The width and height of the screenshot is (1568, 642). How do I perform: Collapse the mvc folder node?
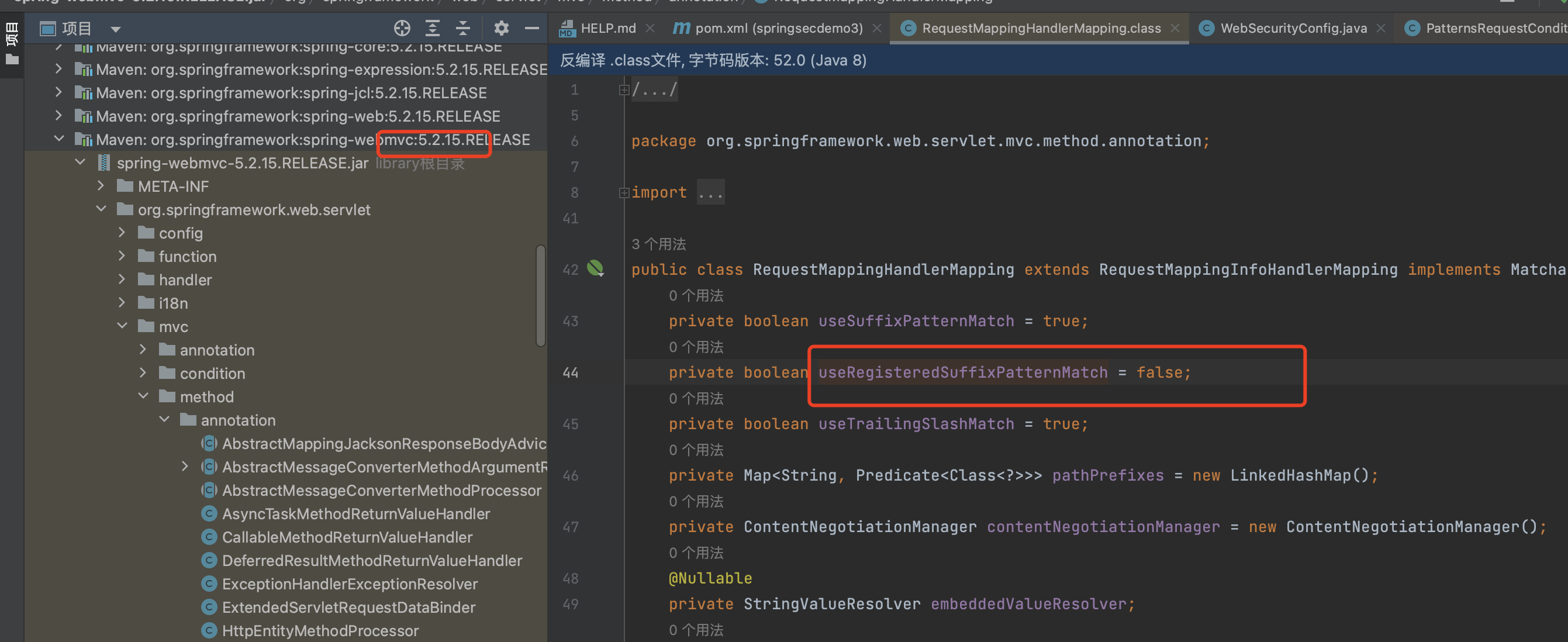122,326
